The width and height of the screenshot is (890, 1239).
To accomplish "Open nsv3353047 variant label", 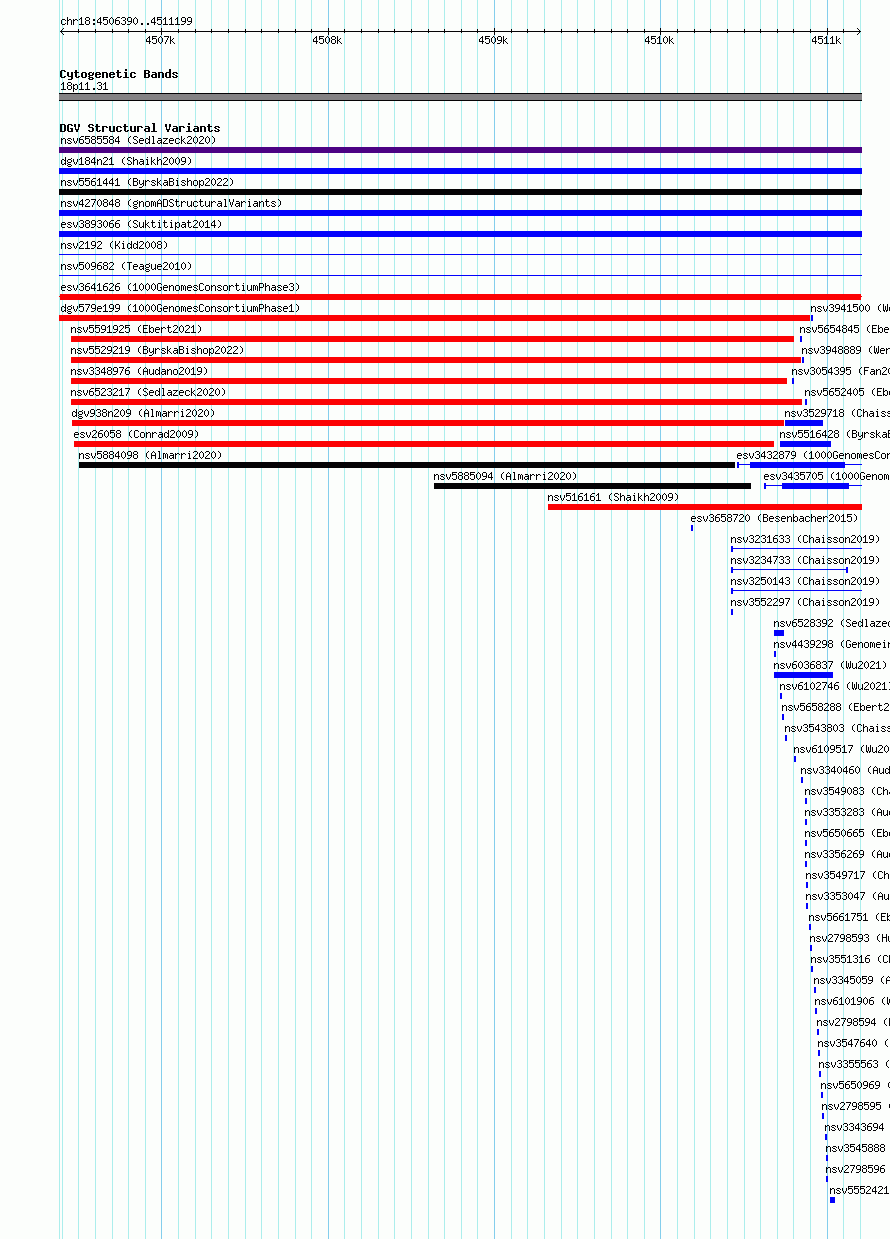I will [x=848, y=896].
